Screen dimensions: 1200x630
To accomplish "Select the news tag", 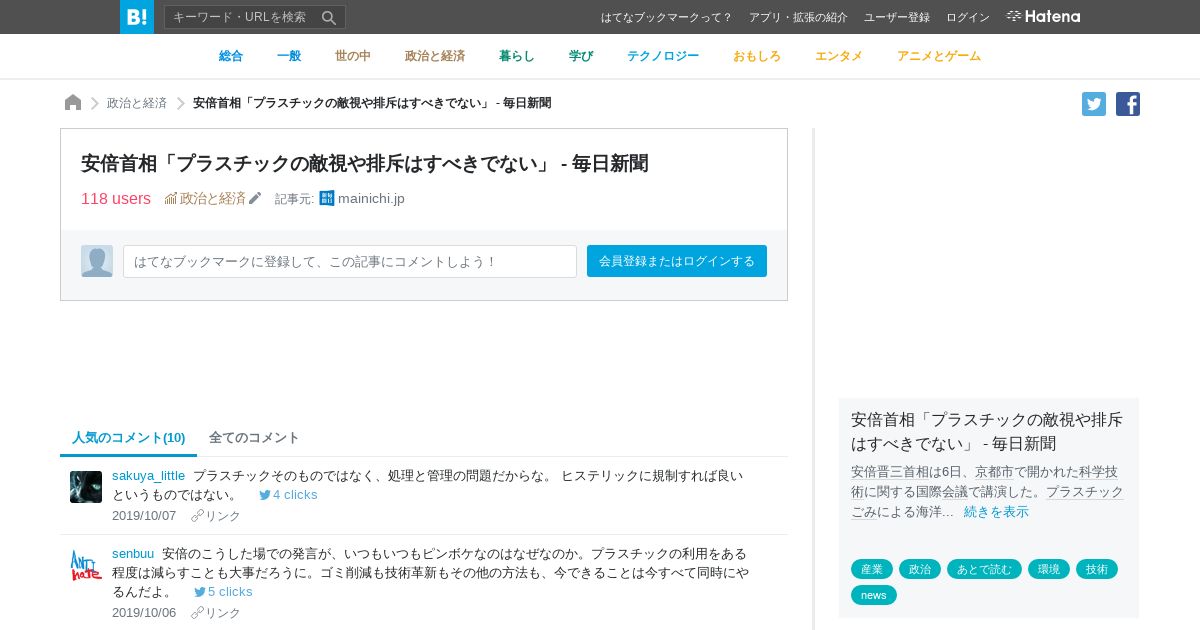I will (x=874, y=595).
